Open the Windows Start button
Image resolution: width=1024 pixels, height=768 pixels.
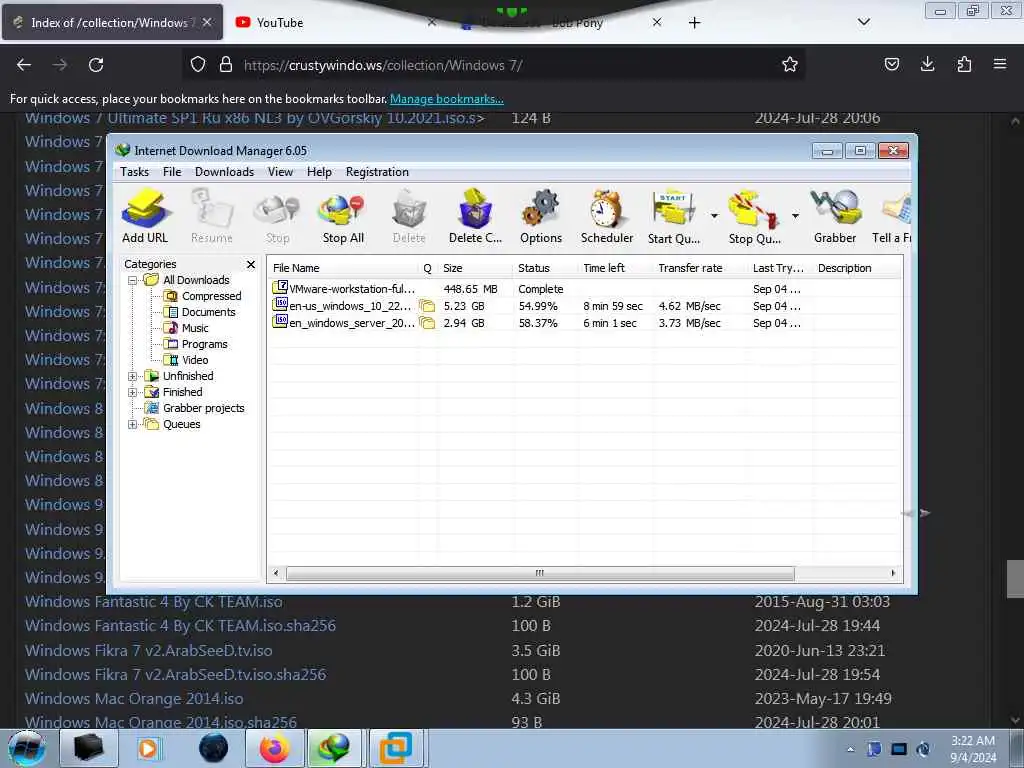pyautogui.click(x=27, y=748)
